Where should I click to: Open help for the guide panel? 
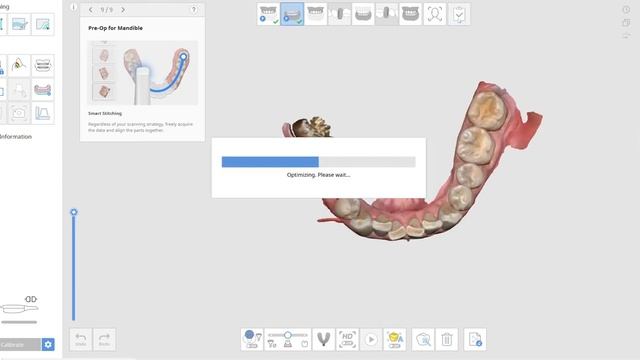pos(194,9)
